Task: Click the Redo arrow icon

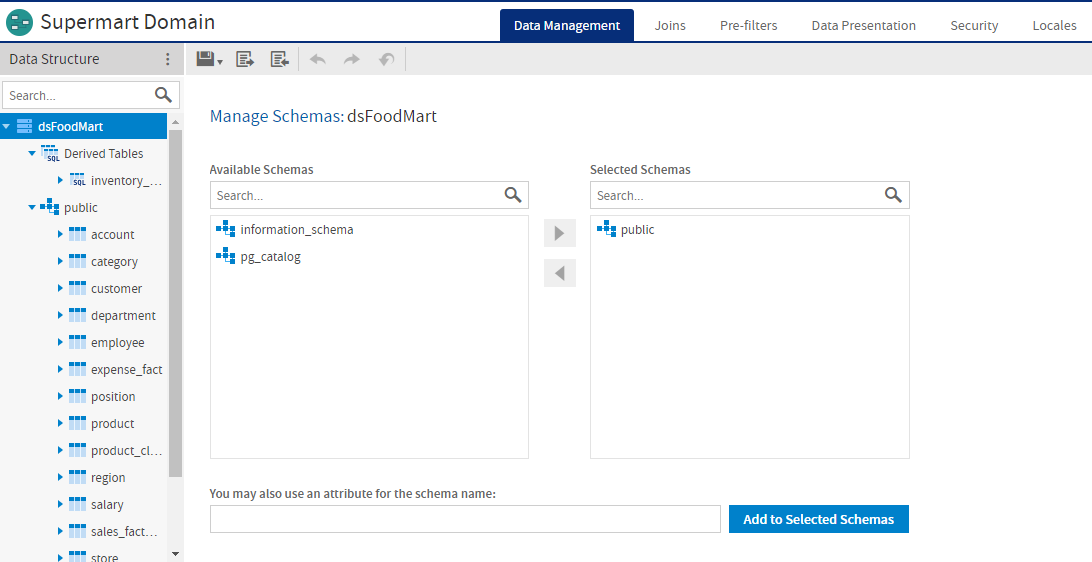Action: point(352,59)
